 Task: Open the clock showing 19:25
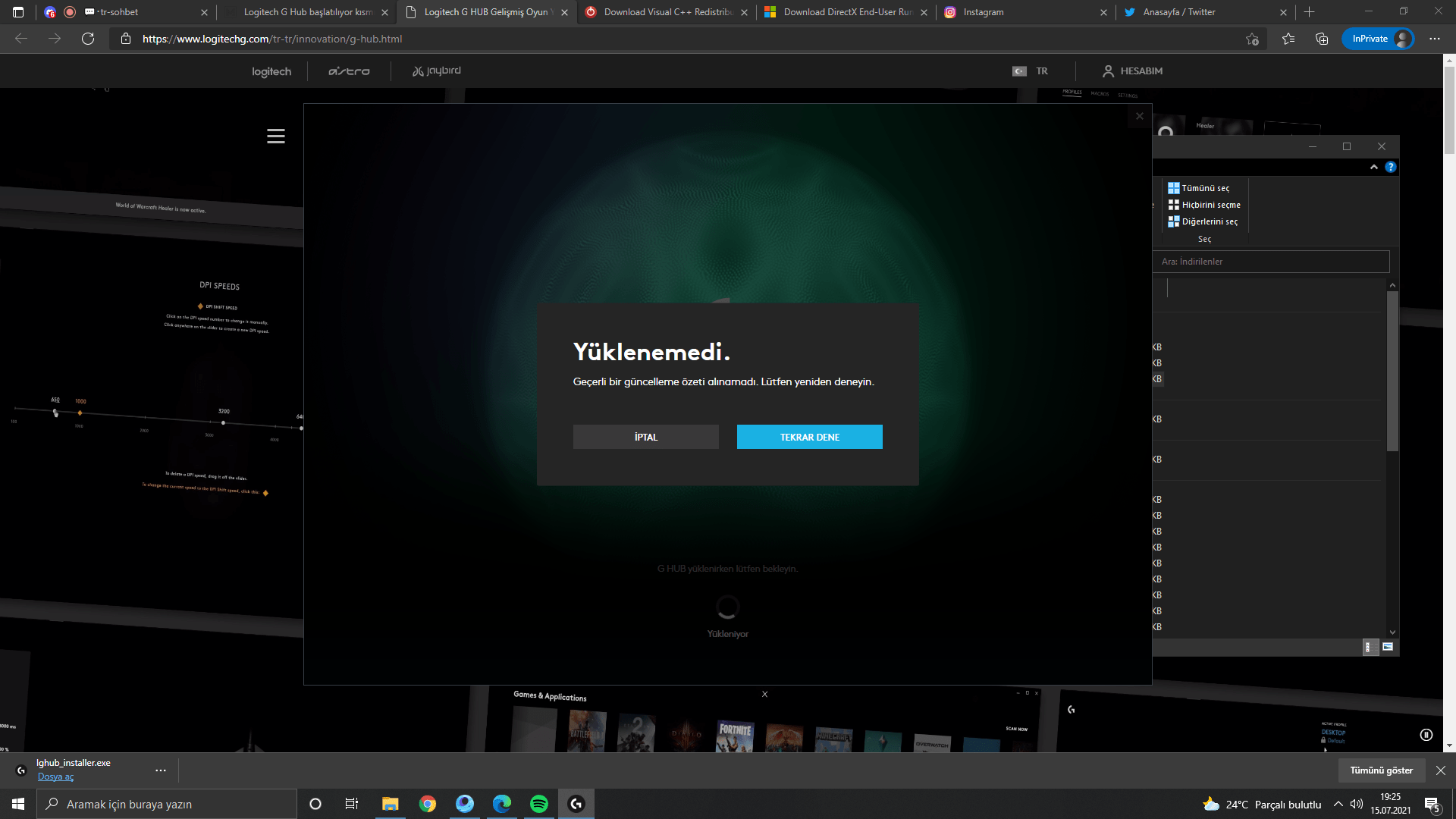tap(1391, 804)
